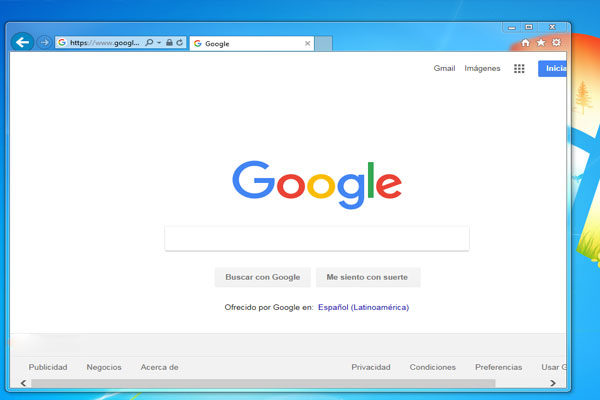Click Buscar con Google button
The image size is (600, 400).
point(262,277)
